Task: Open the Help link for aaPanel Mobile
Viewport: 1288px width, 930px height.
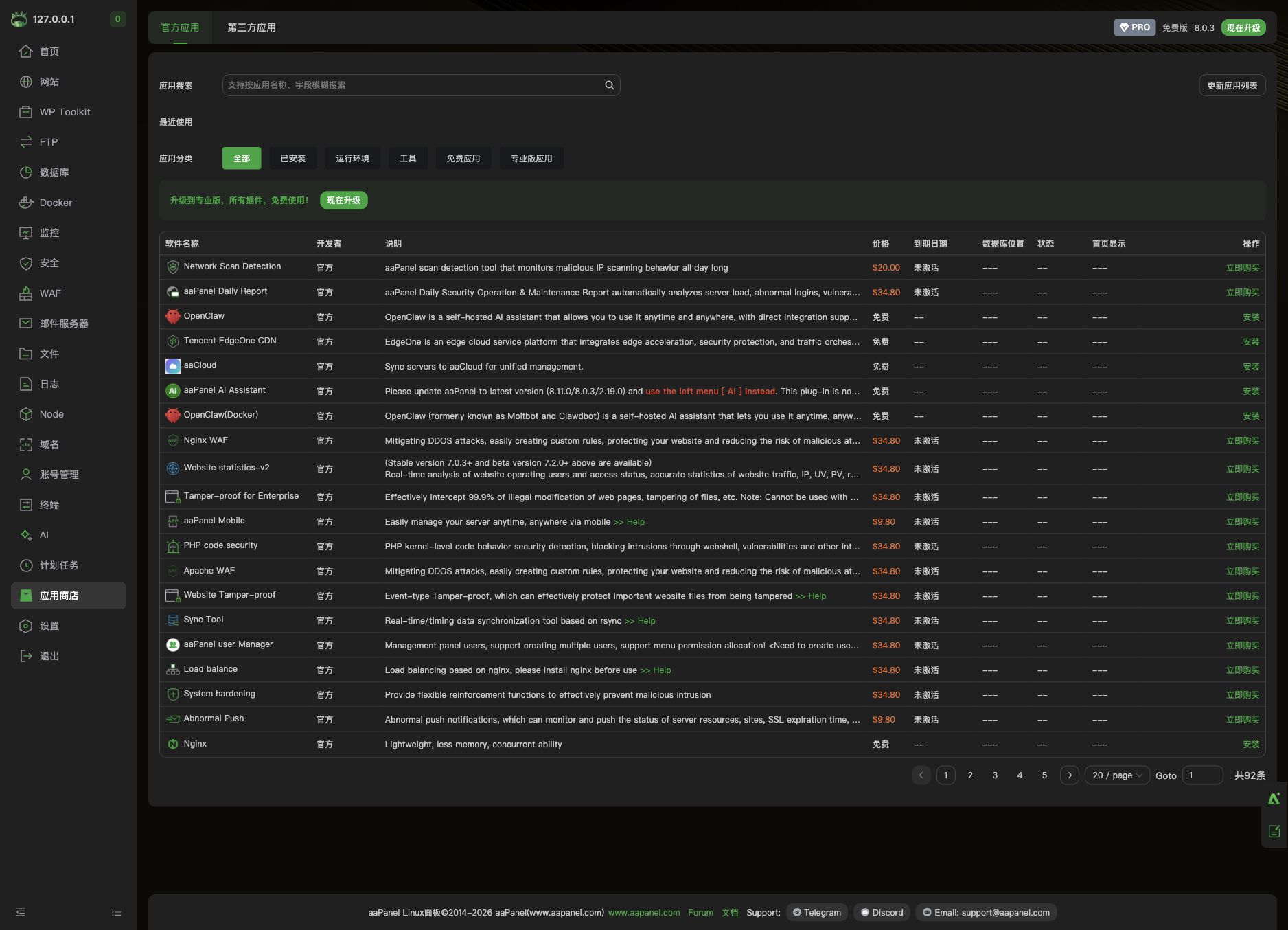Action: coord(629,522)
